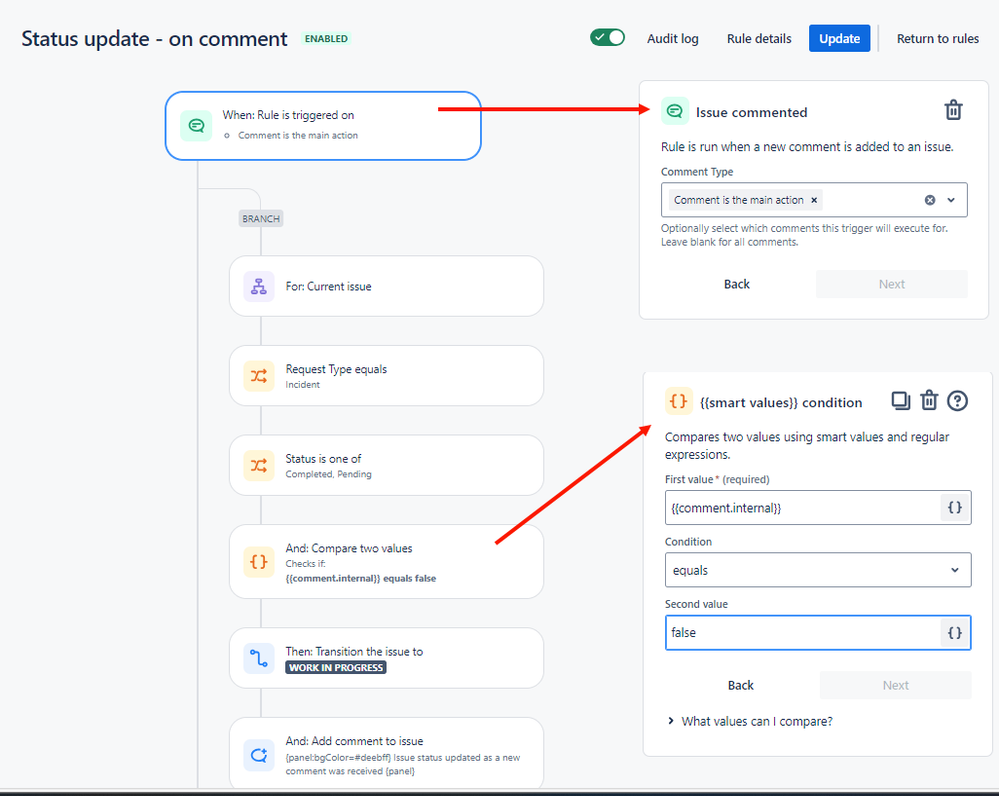Click the For: Current issue branch icon
Screen dimensions: 999x796
click(259, 286)
